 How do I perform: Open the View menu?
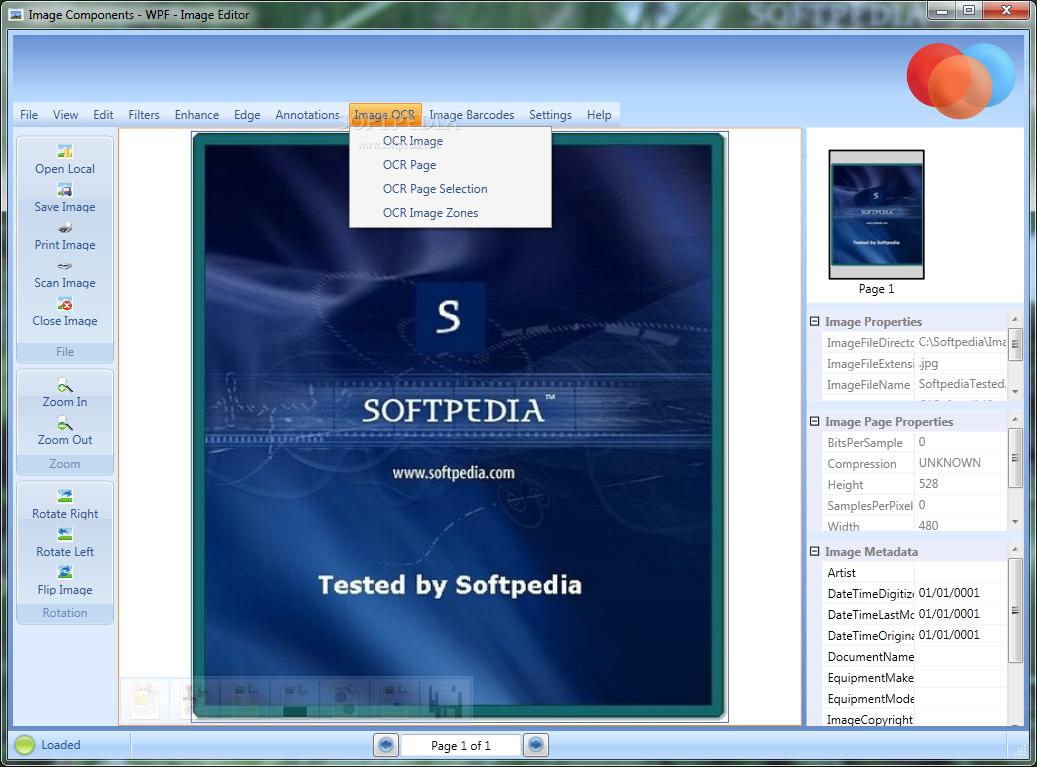pyautogui.click(x=65, y=114)
